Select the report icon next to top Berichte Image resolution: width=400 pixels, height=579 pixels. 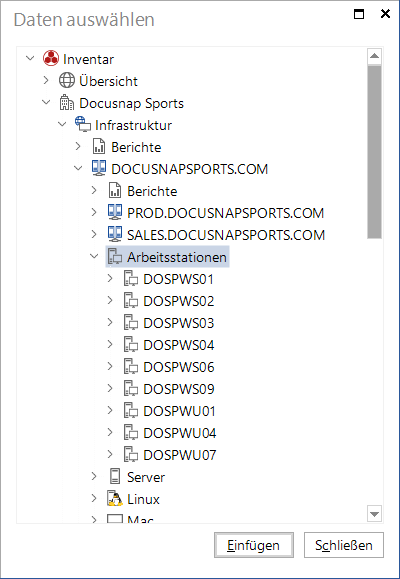click(99, 147)
